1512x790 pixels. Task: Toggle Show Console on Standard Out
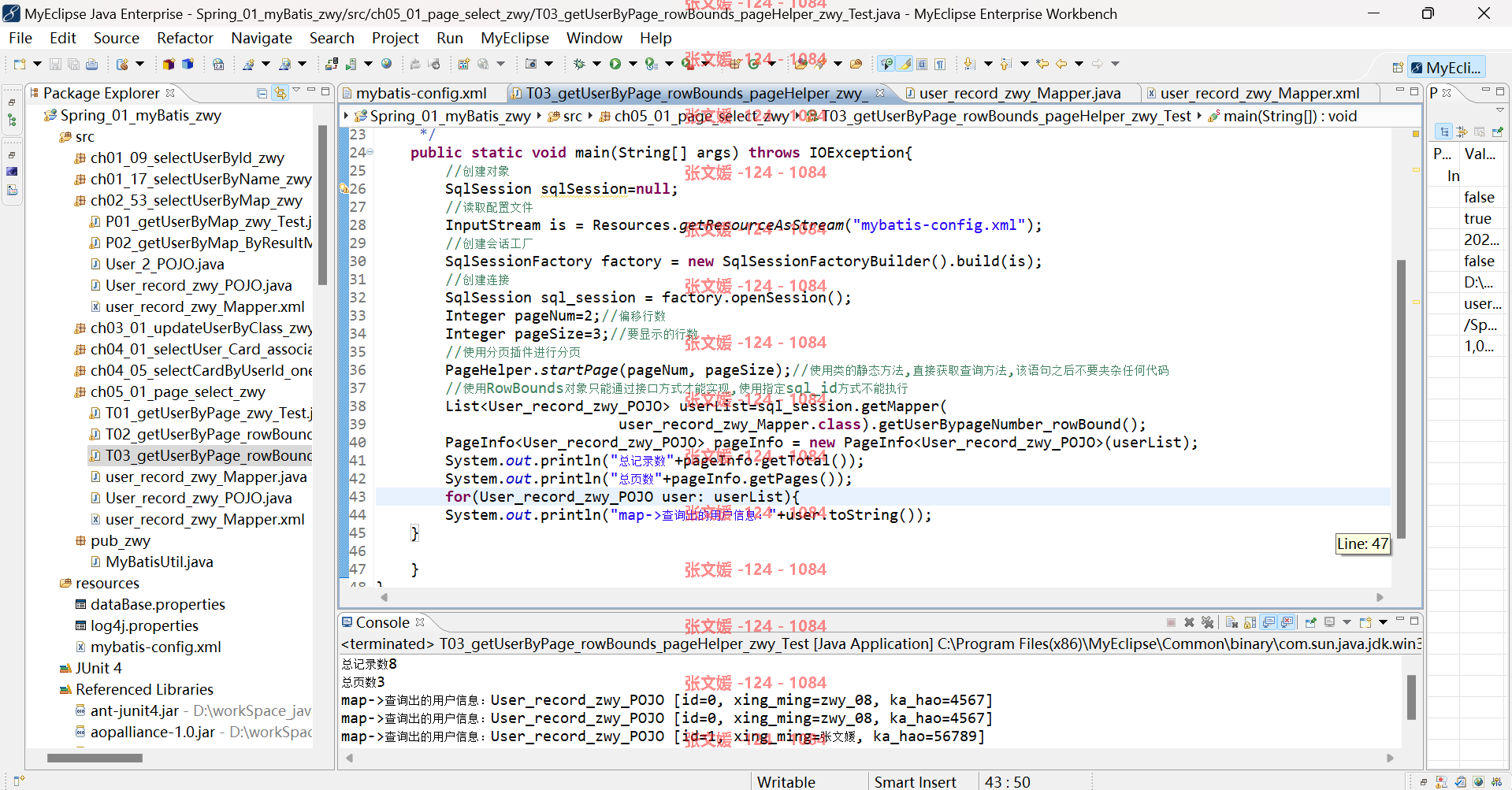(x=1269, y=622)
